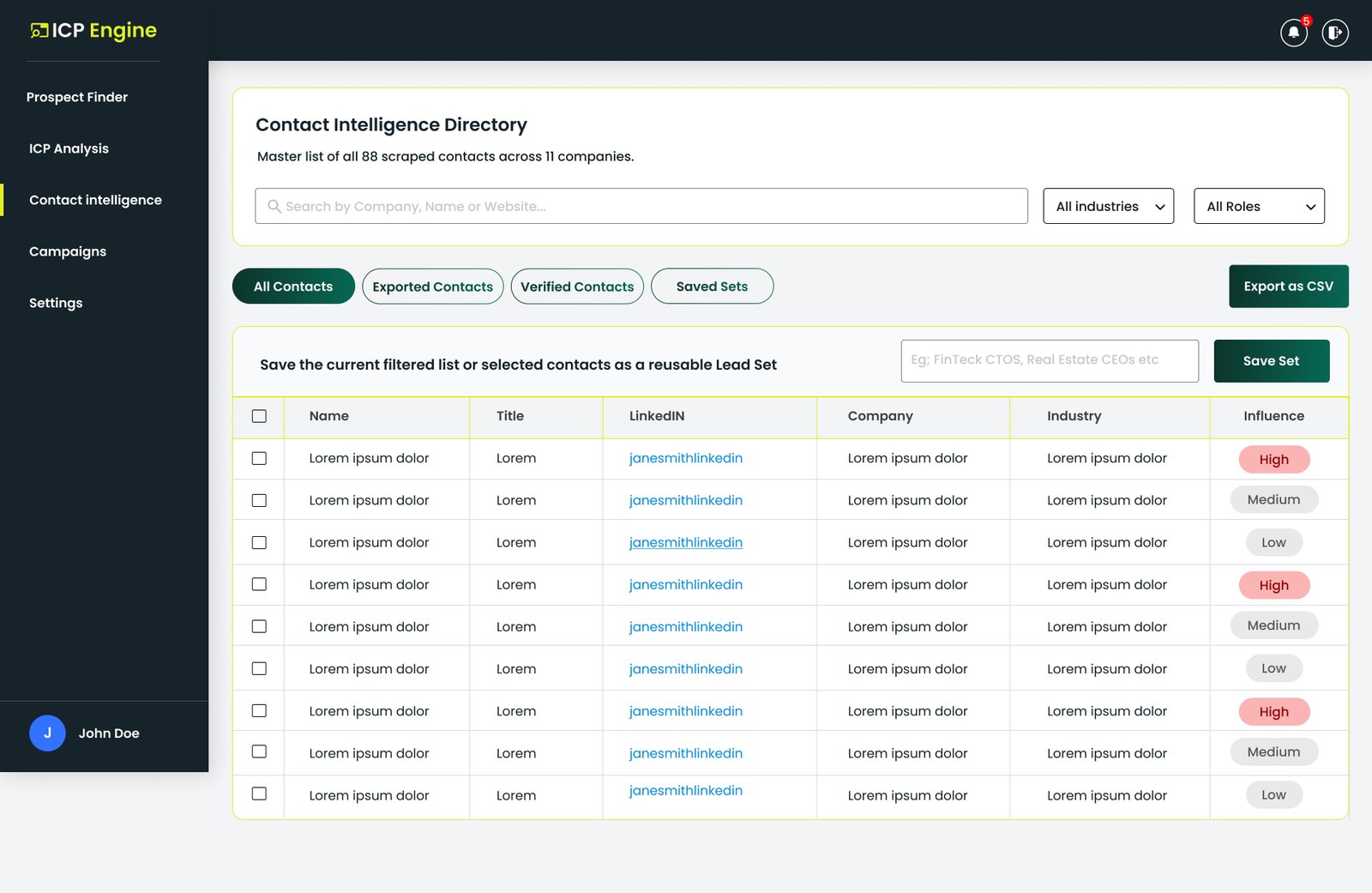Click the Contact Intelligence Directory heading
Image resolution: width=1372 pixels, height=893 pixels.
tap(392, 124)
